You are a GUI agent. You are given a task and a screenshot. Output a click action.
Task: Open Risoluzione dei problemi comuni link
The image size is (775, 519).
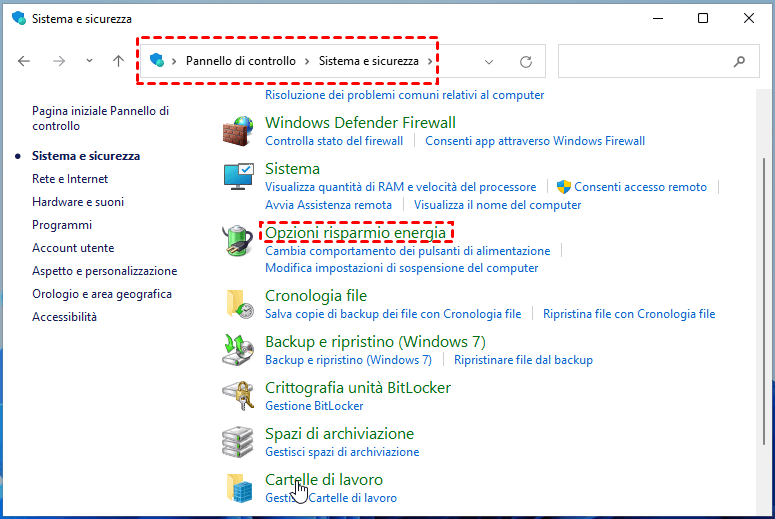404,95
